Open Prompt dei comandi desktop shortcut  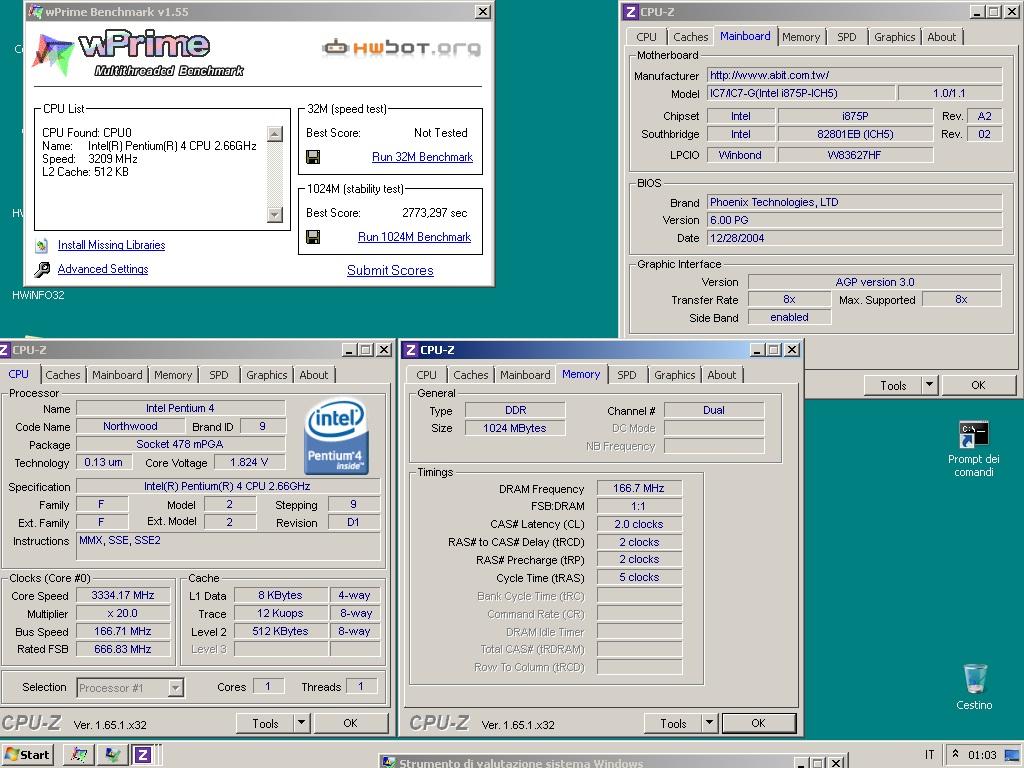(x=973, y=449)
